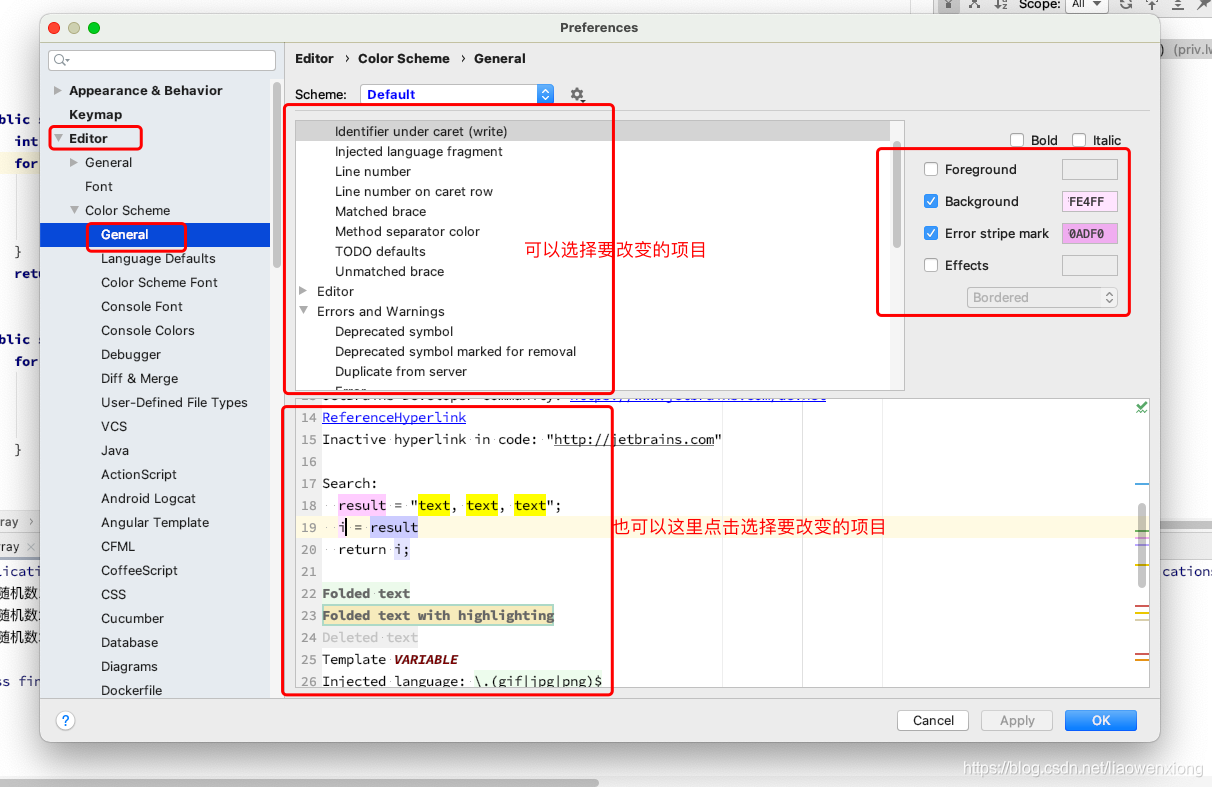Screen dimensions: 1212x787
Task: Enable the Italic checkbox
Action: (1079, 140)
